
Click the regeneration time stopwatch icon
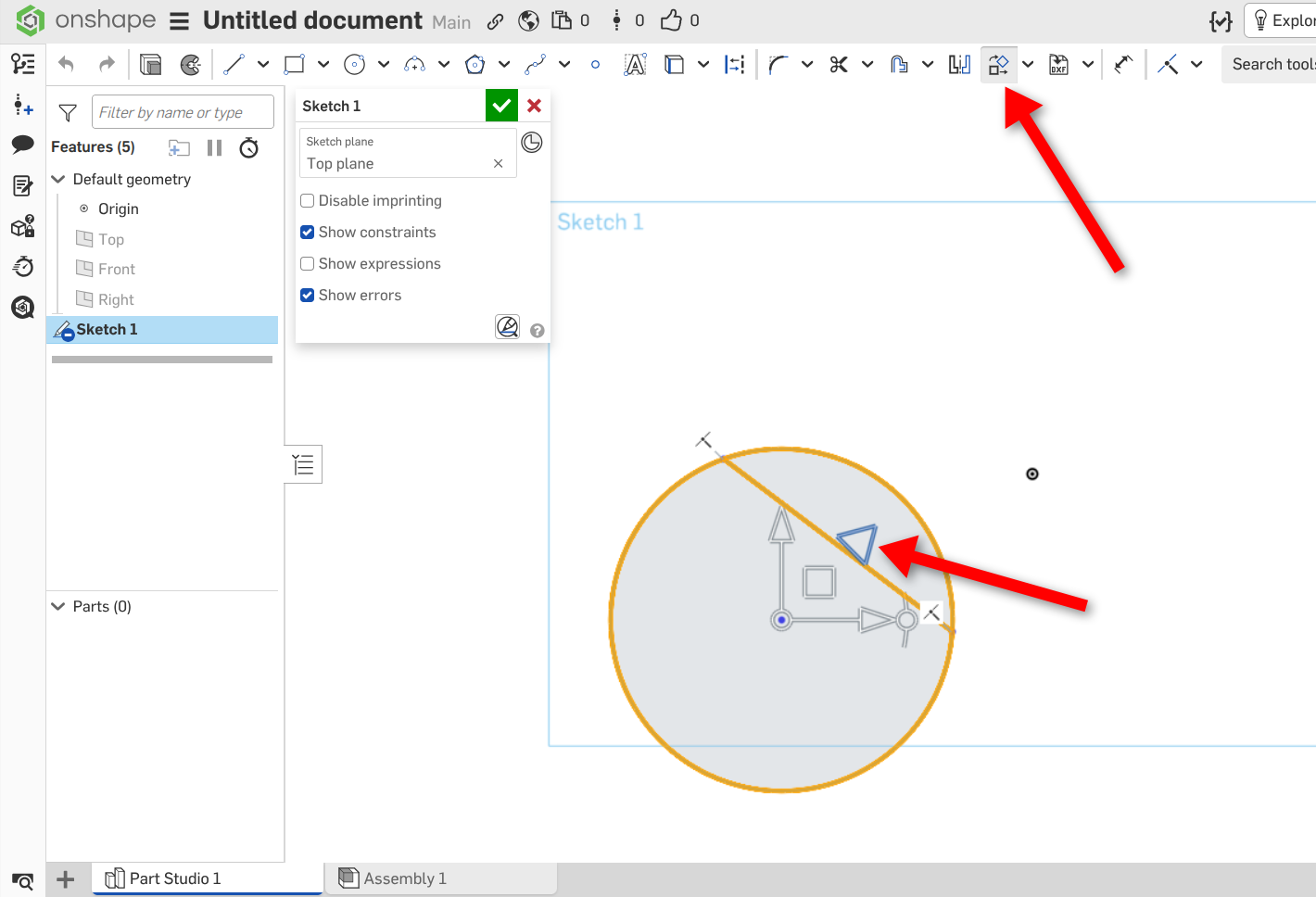point(249,147)
